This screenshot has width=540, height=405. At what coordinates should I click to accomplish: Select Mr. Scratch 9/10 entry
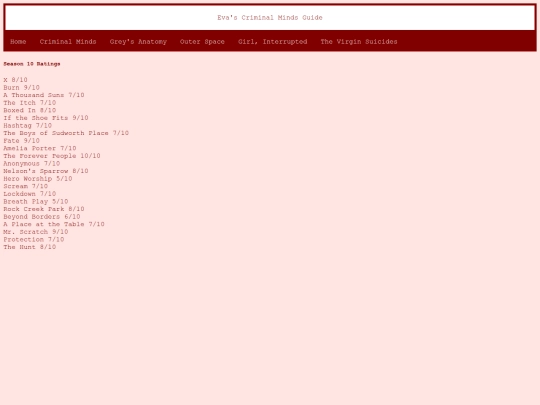click(36, 232)
